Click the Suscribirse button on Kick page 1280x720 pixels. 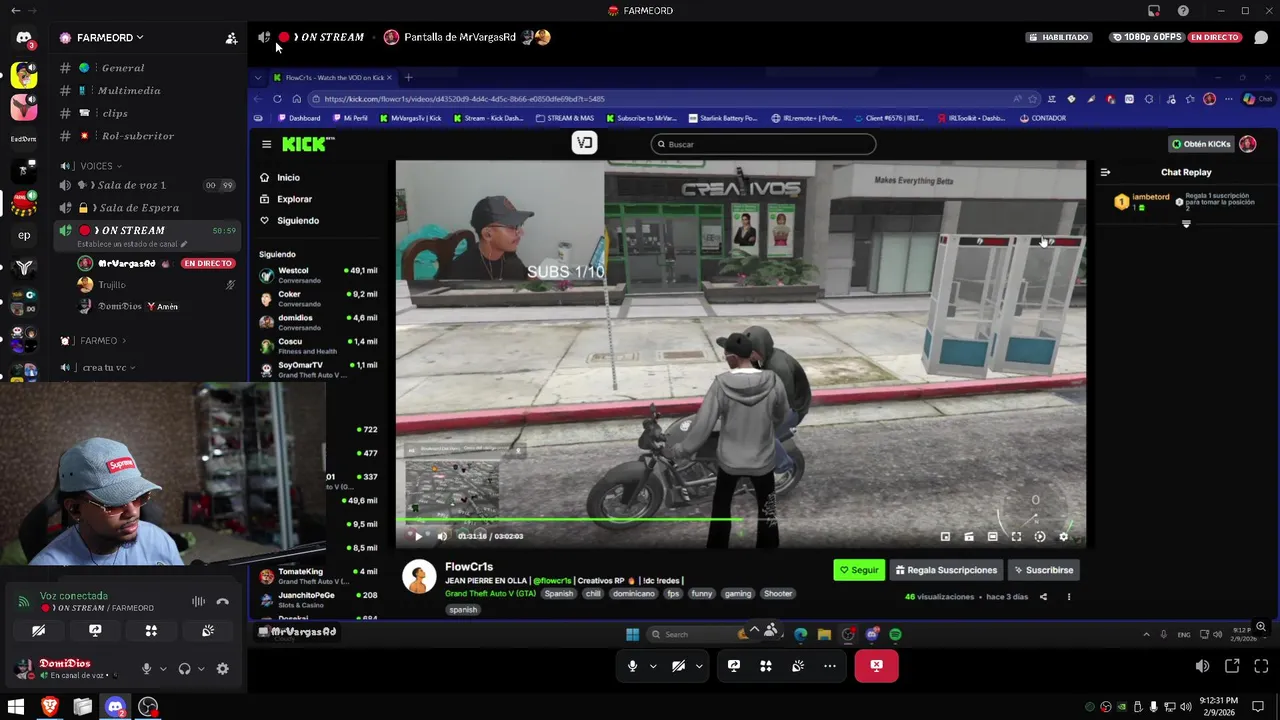click(x=1043, y=570)
